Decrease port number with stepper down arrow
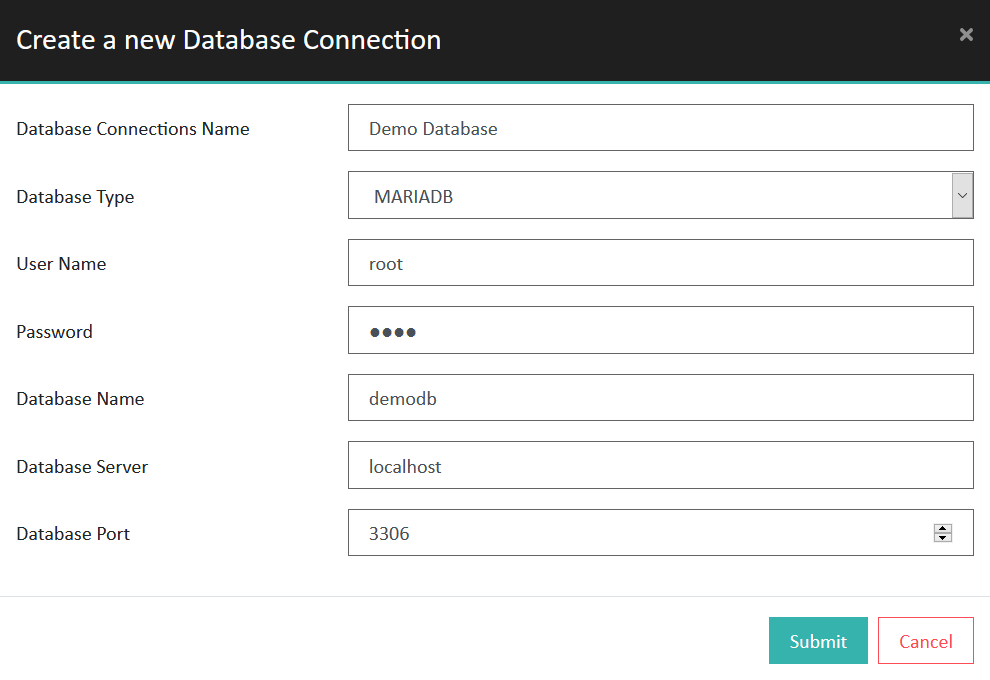 (x=943, y=537)
